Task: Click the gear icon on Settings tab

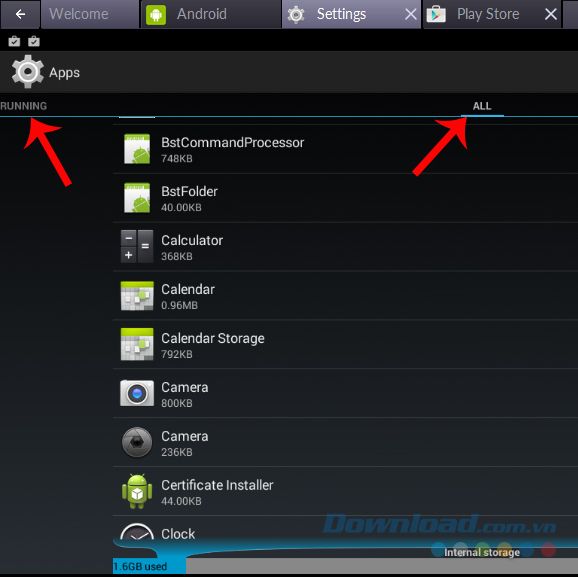Action: [x=296, y=15]
